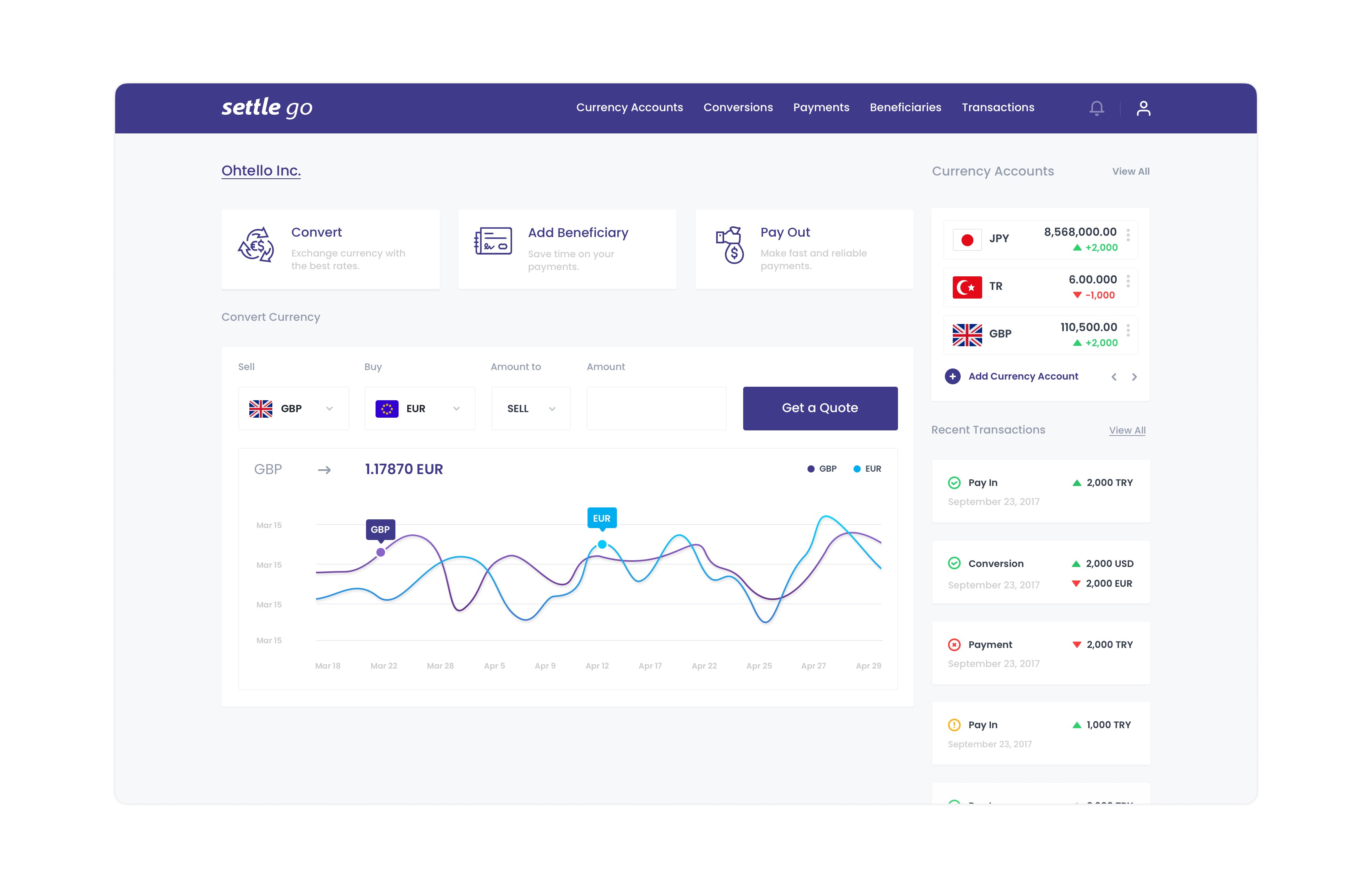Open the notifications bell
Screen dimensions: 1372x887
1096,108
